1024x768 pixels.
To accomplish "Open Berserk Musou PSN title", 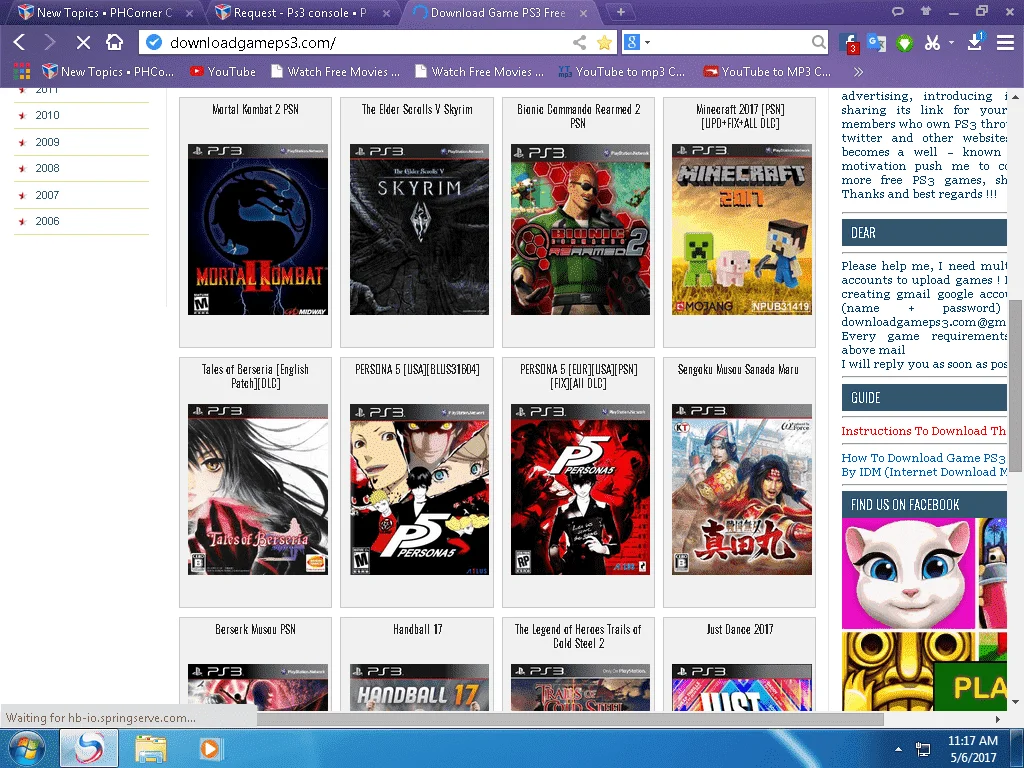I will (x=255, y=630).
